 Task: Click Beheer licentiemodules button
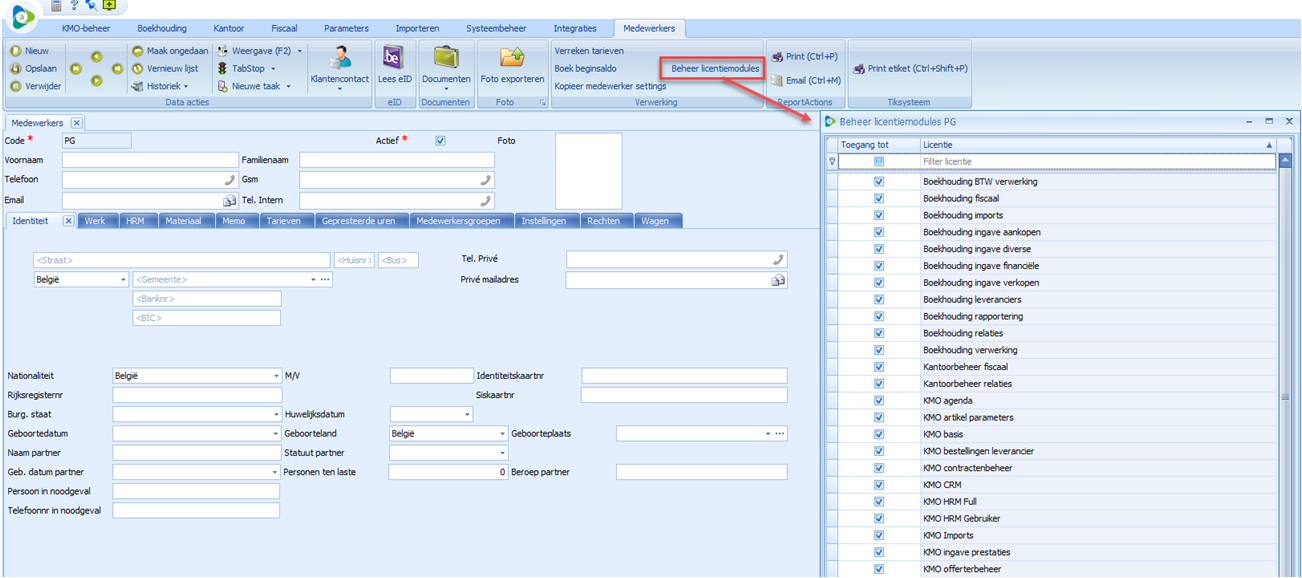(715, 69)
